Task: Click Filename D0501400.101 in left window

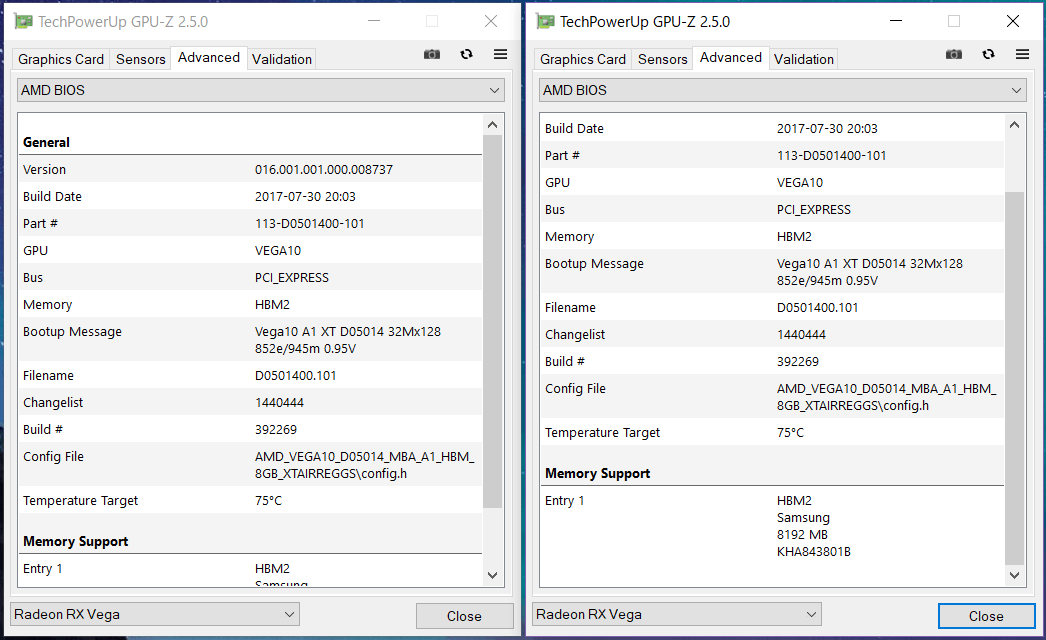Action: point(296,376)
